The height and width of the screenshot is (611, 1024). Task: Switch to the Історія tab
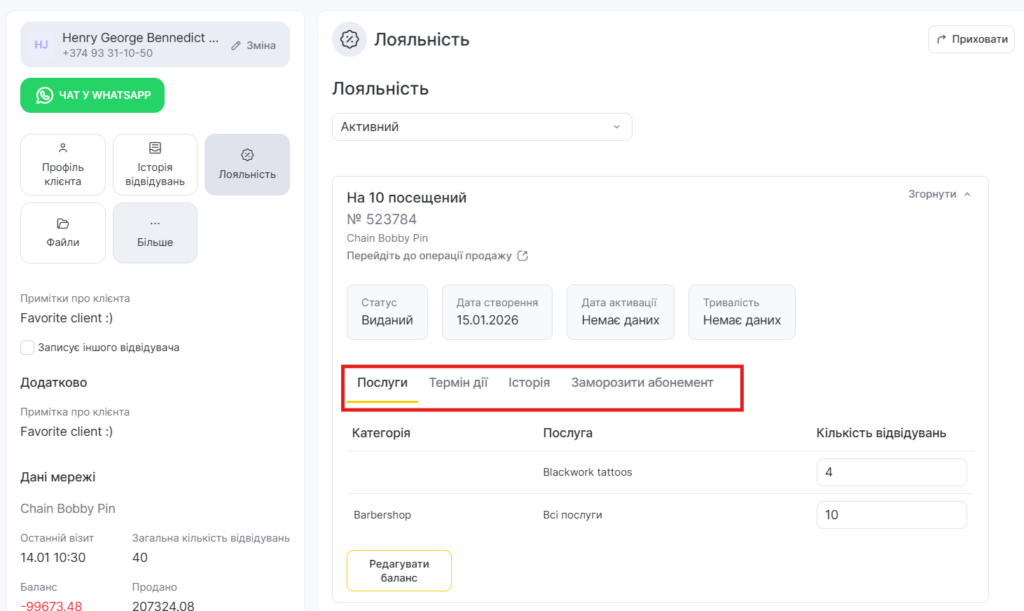click(528, 382)
